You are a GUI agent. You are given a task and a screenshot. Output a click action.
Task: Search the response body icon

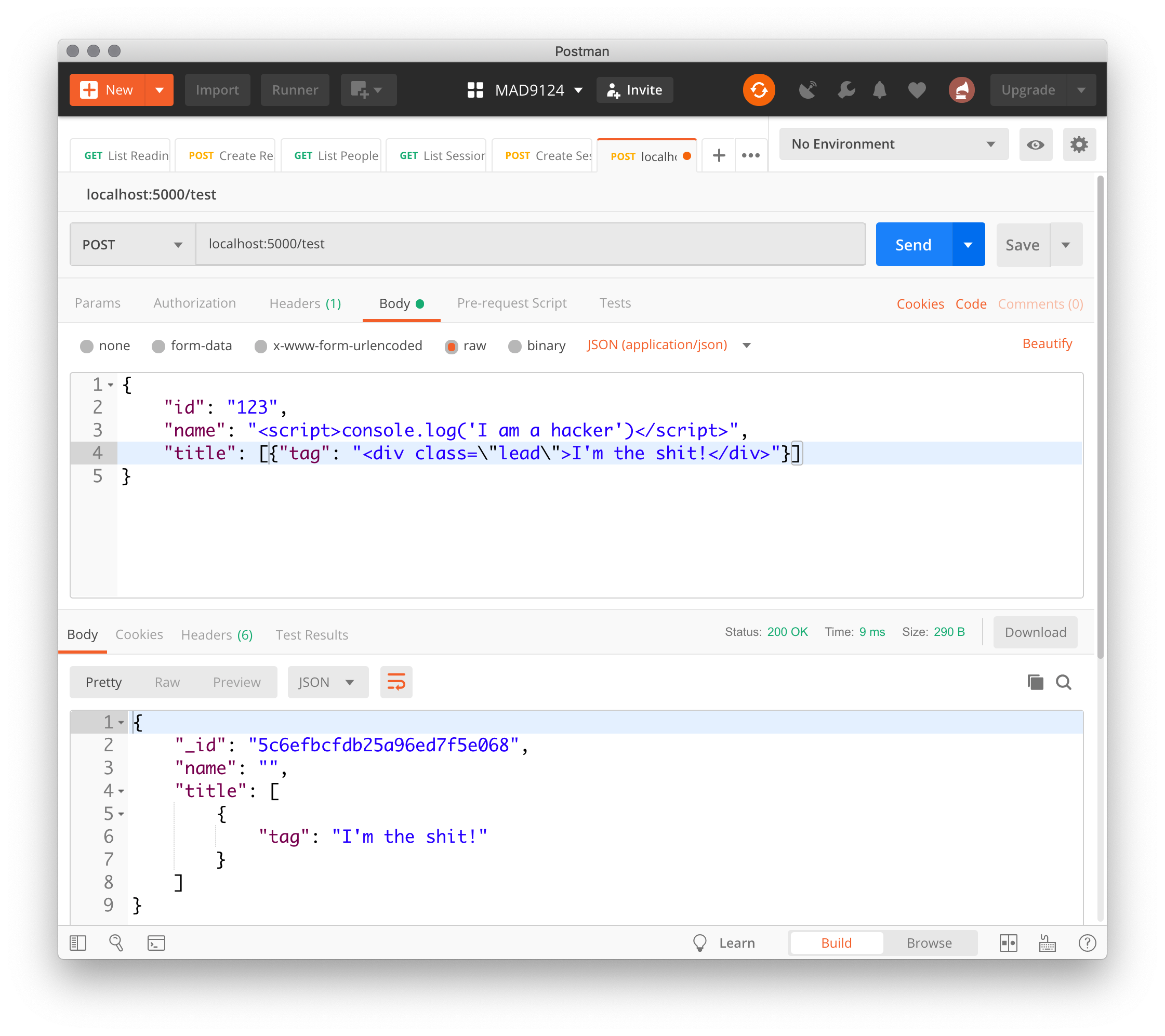(x=1064, y=682)
